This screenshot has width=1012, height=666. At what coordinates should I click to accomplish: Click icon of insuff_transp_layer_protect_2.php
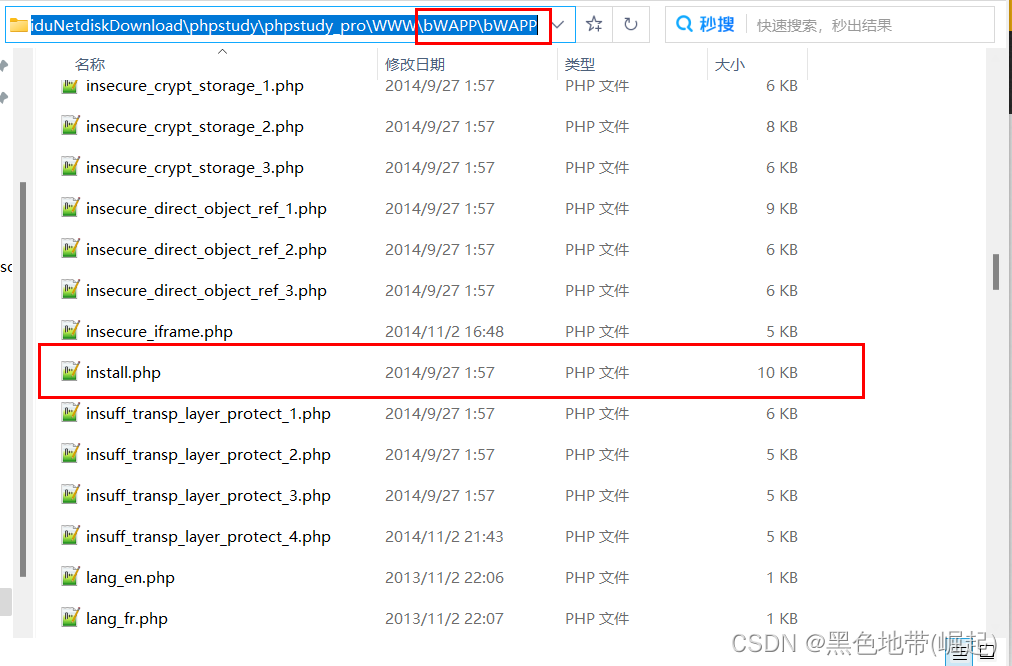[x=70, y=453]
